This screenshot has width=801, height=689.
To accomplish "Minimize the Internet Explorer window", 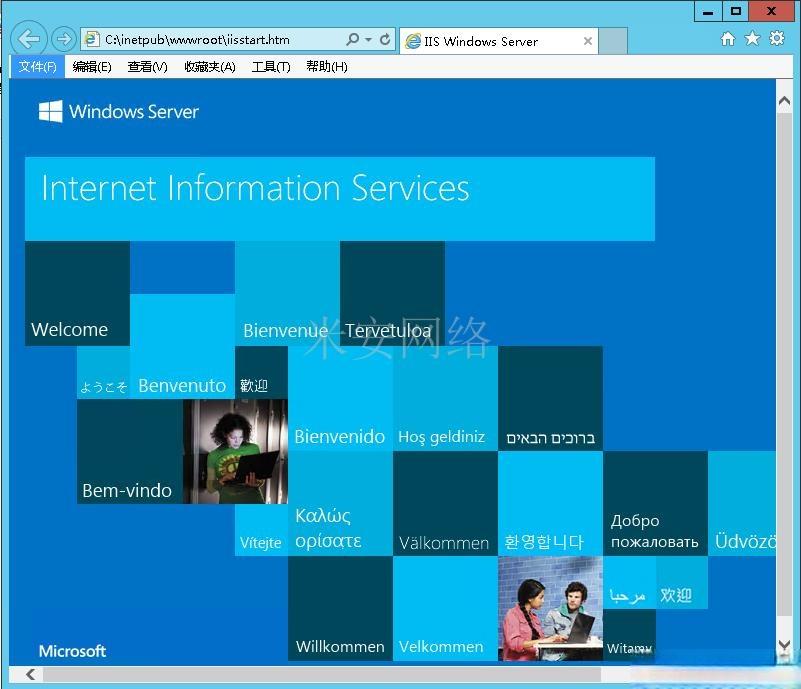I will click(708, 11).
